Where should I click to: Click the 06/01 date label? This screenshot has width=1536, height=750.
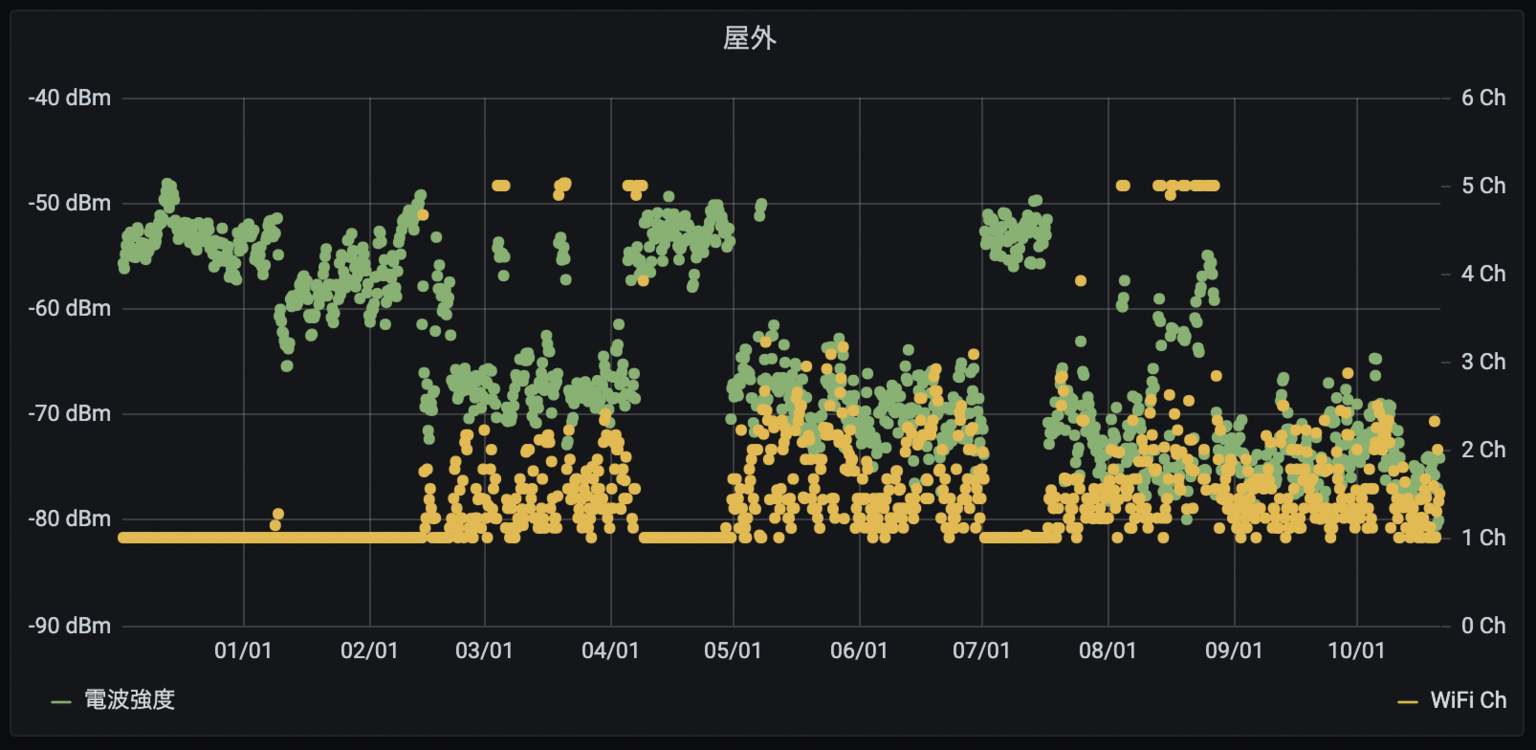tap(859, 651)
